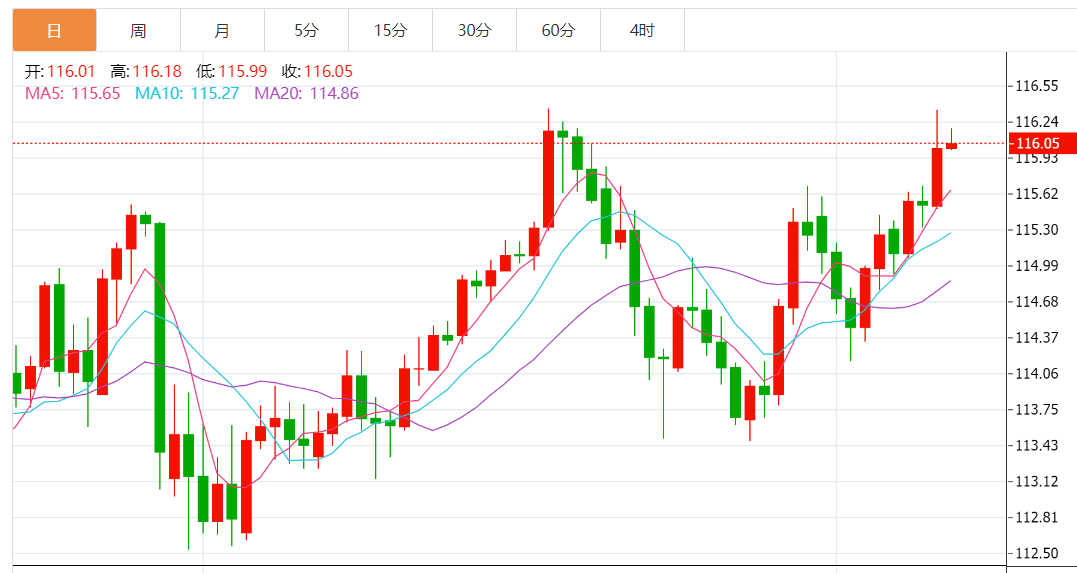Viewport: 1077px width, 573px height.
Task: Open the 60分 chart tab
Action: [x=558, y=30]
